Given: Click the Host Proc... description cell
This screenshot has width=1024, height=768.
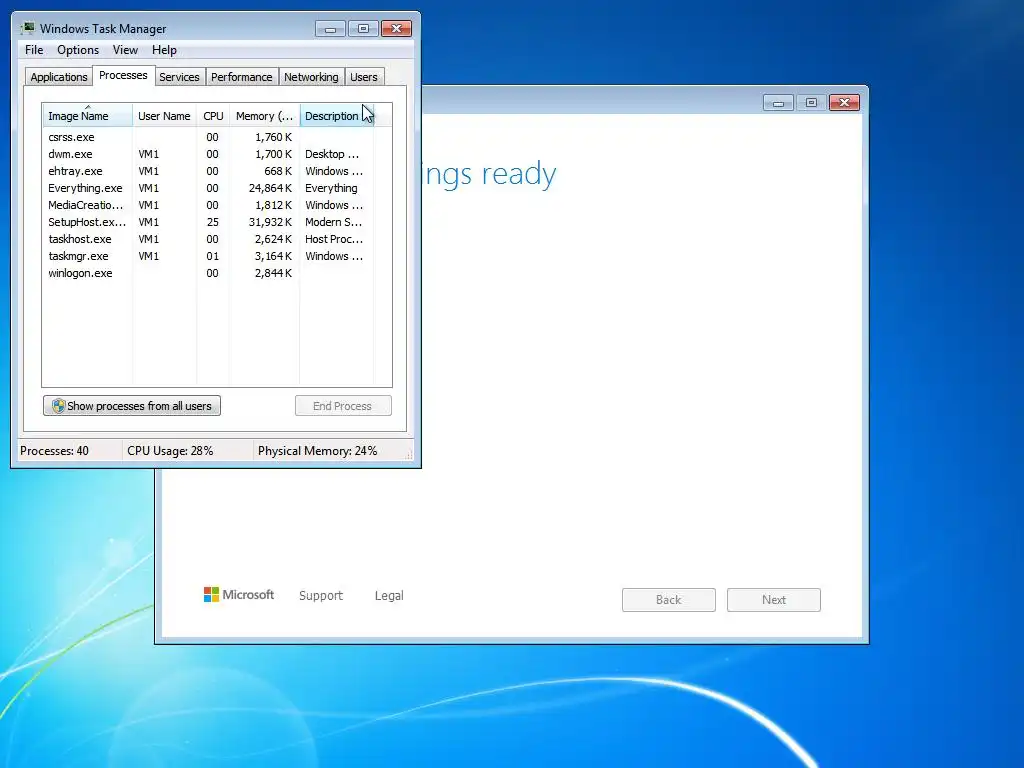Looking at the screenshot, I should (x=334, y=239).
